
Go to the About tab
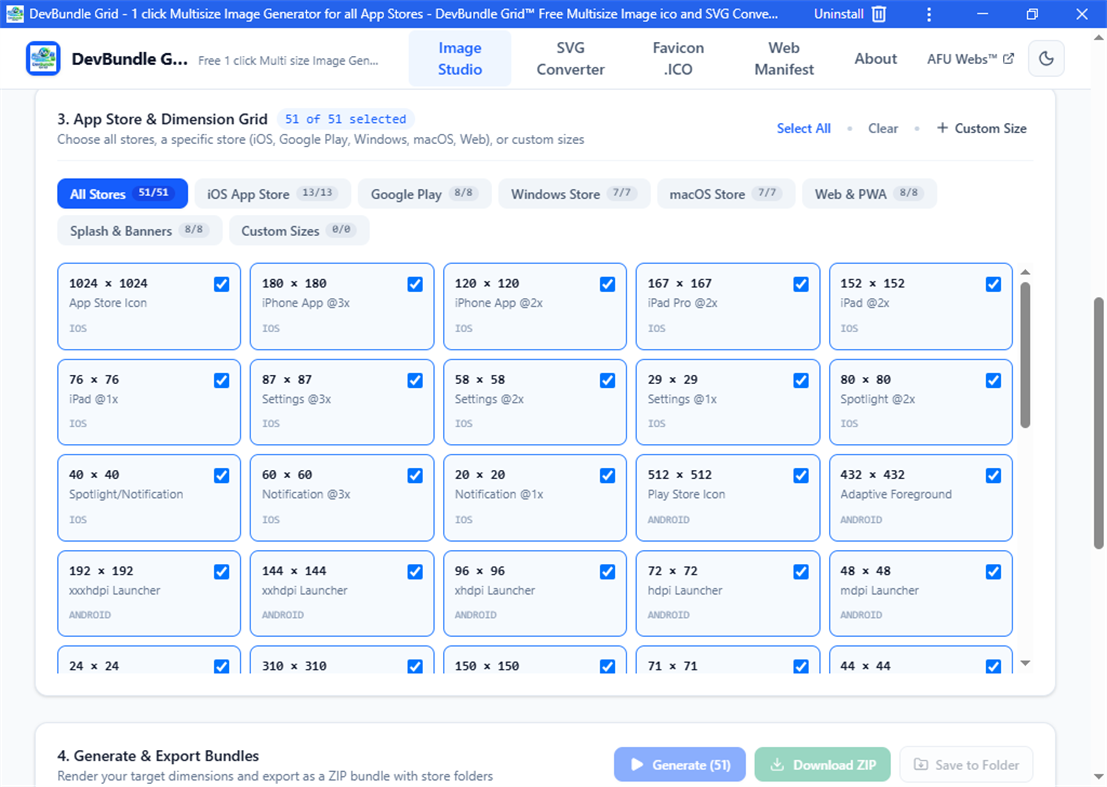pyautogui.click(x=875, y=59)
